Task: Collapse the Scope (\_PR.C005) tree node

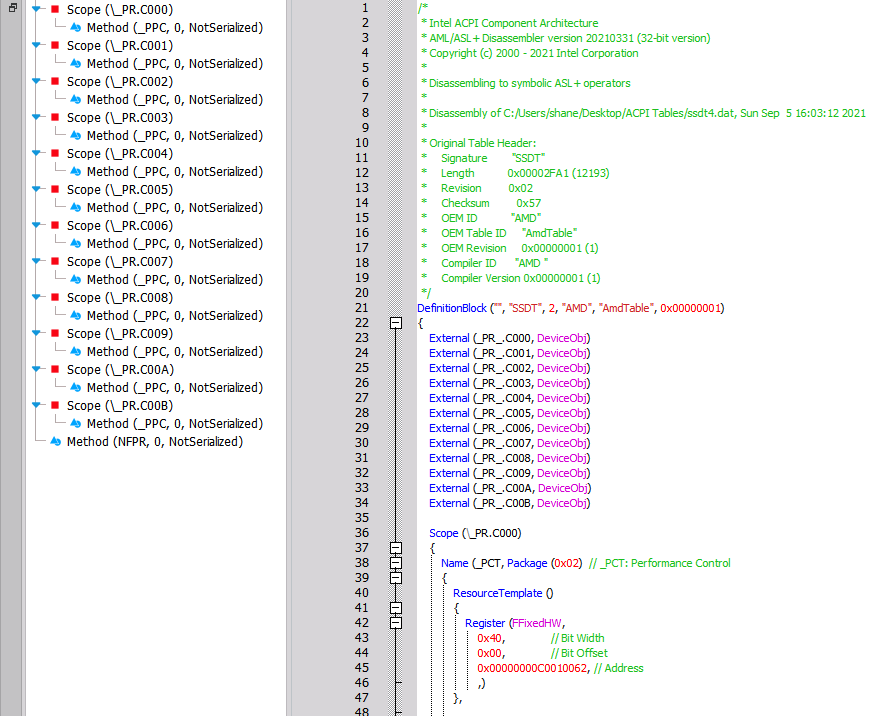Action: 37,190
